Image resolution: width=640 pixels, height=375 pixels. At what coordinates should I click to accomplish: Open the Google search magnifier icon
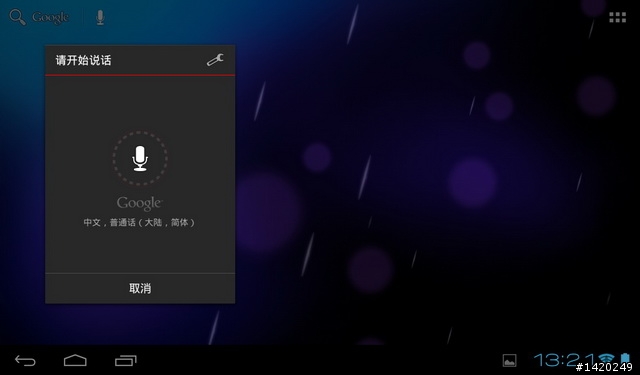(17, 17)
